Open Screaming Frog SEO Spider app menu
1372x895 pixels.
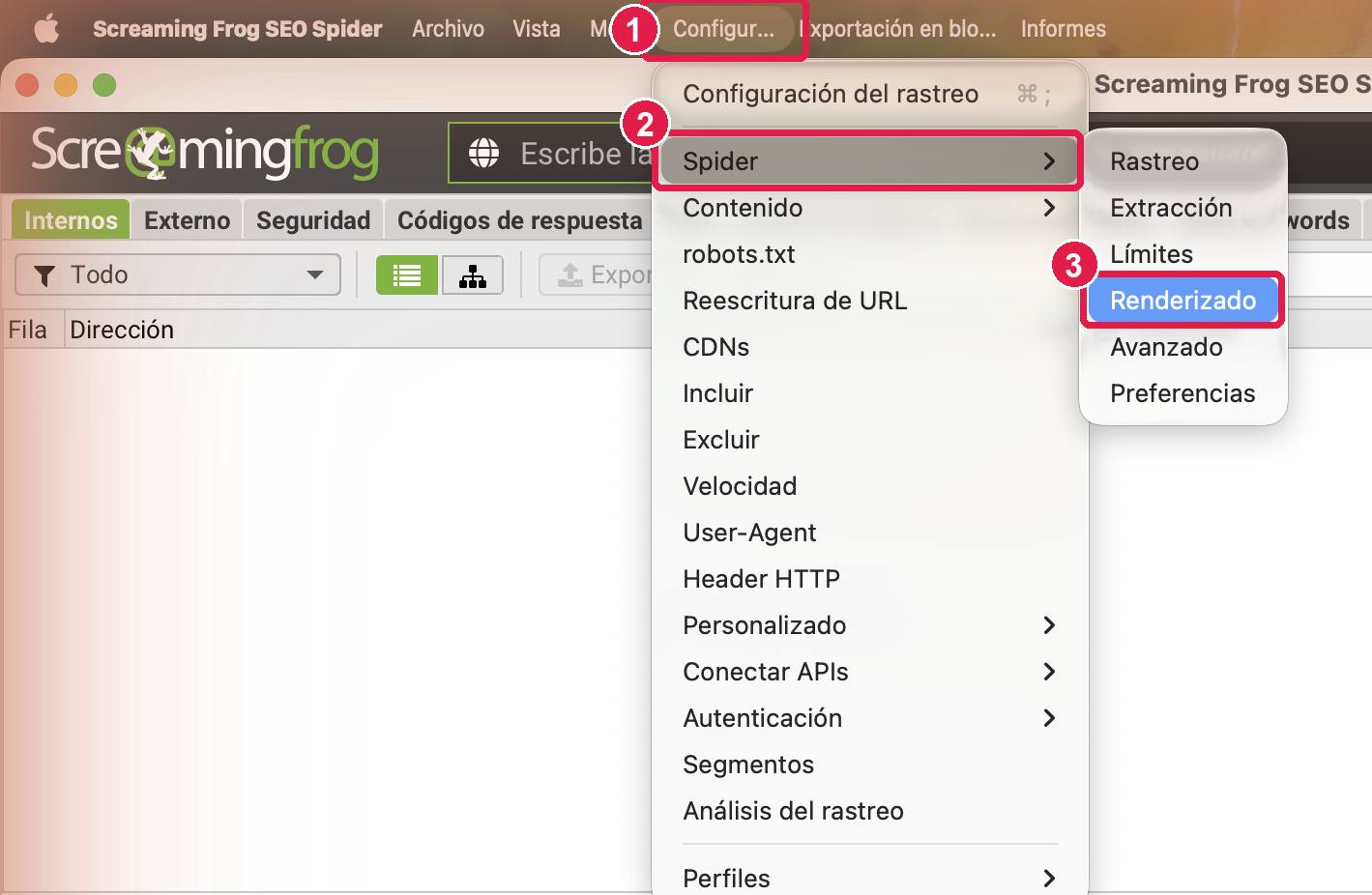pos(238,29)
